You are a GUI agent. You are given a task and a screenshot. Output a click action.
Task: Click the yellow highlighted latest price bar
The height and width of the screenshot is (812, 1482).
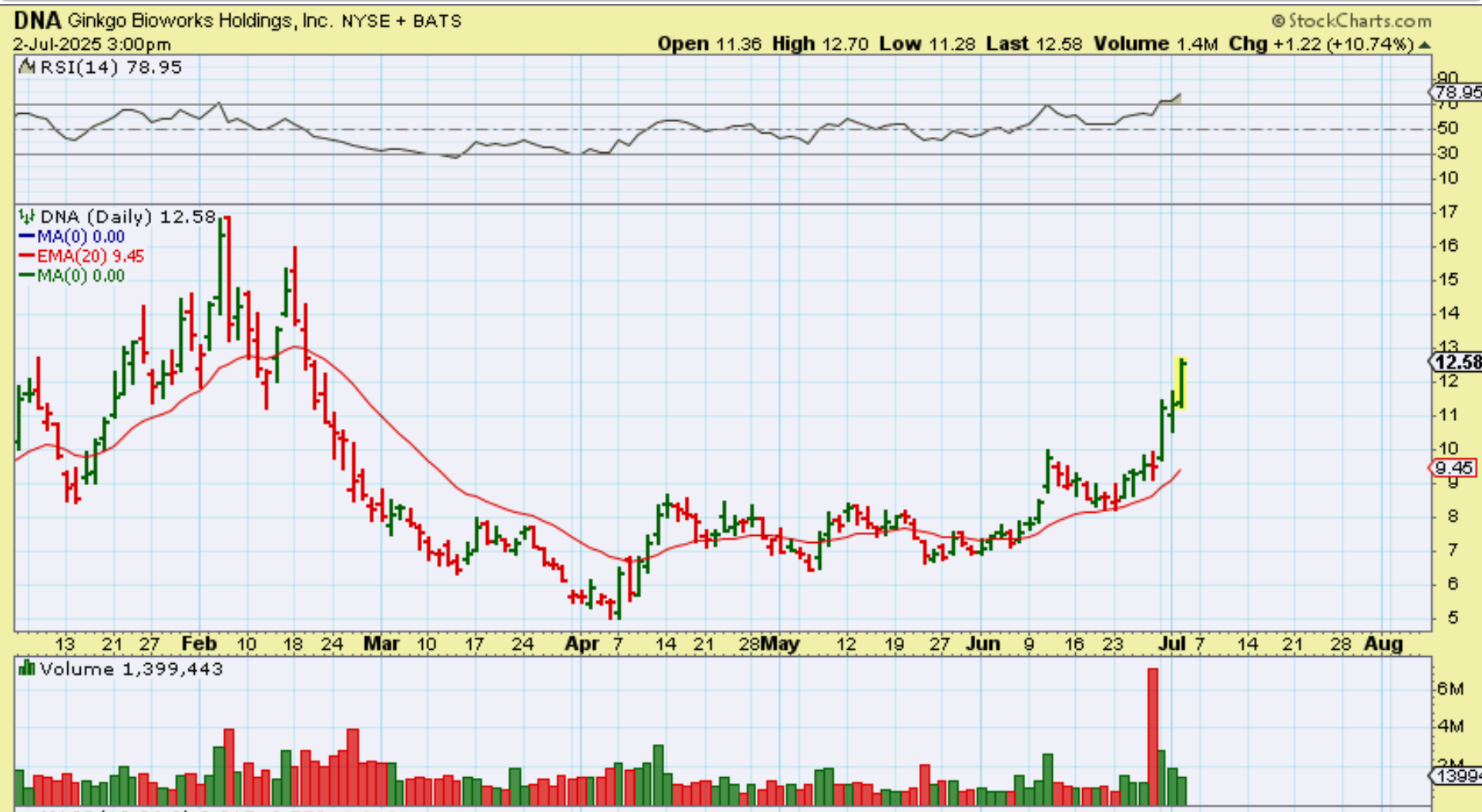point(1180,384)
